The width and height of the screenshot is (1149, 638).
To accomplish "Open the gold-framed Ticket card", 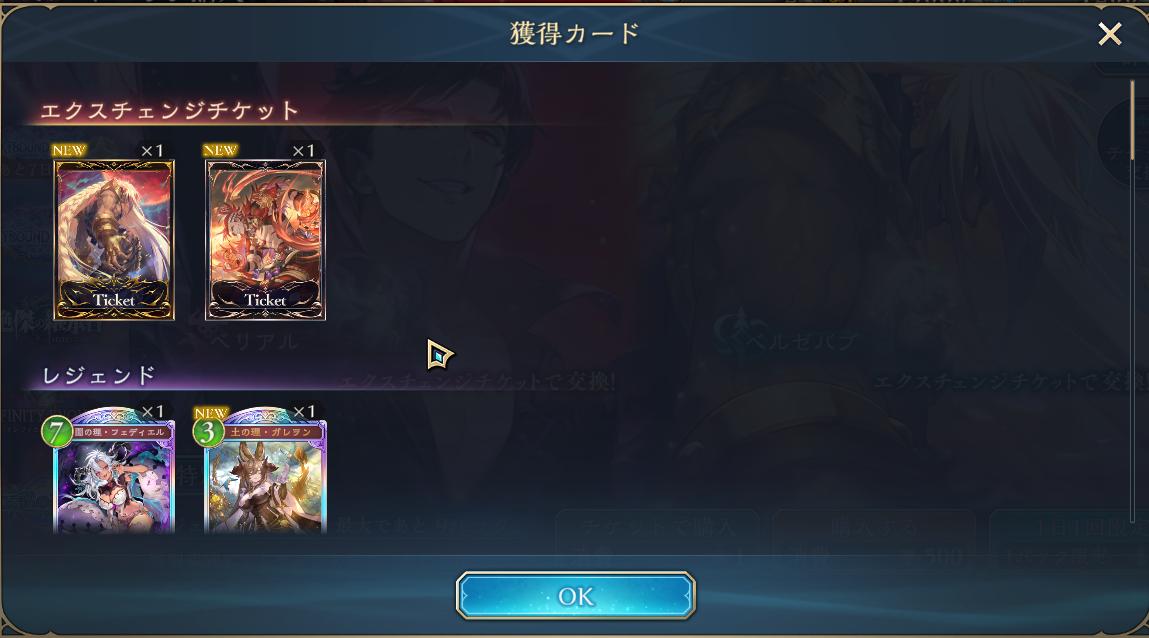I will (x=114, y=240).
